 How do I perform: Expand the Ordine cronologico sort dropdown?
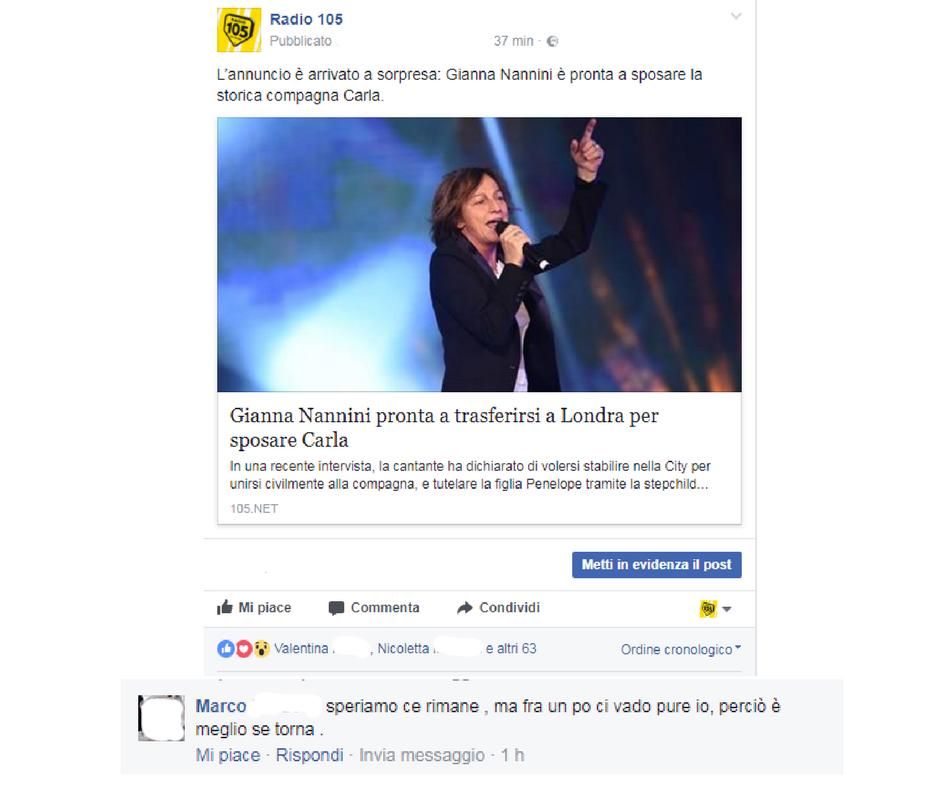pyautogui.click(x=681, y=649)
